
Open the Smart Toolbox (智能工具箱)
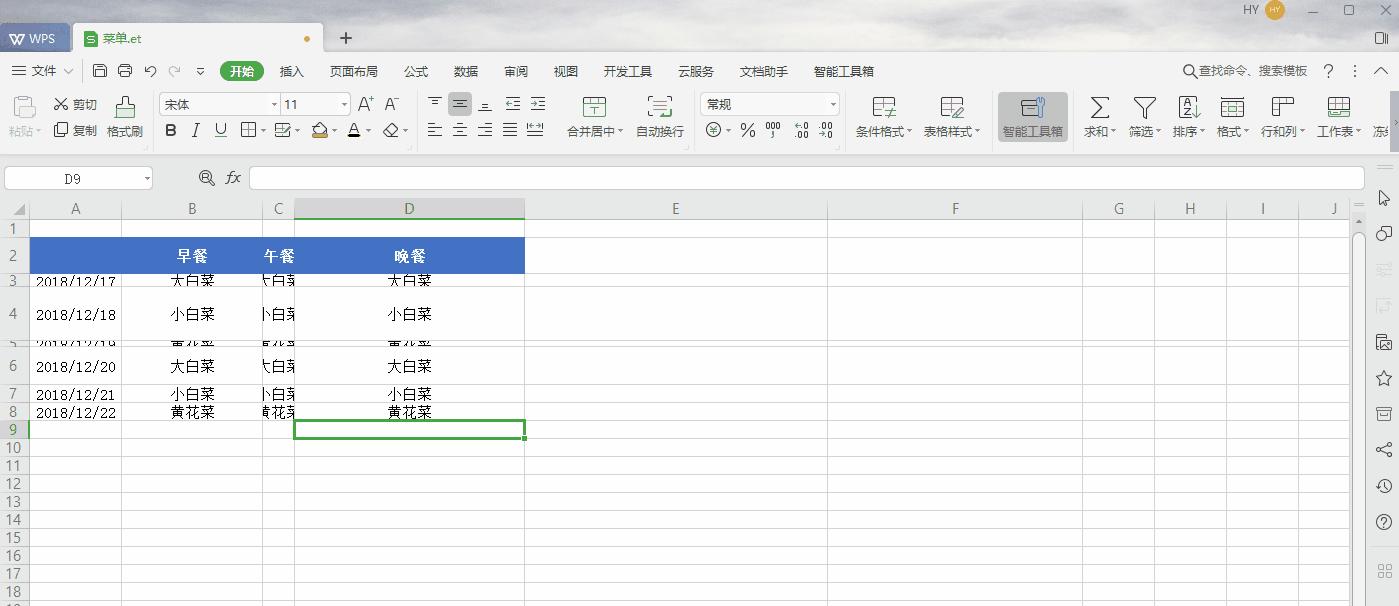coord(1031,115)
